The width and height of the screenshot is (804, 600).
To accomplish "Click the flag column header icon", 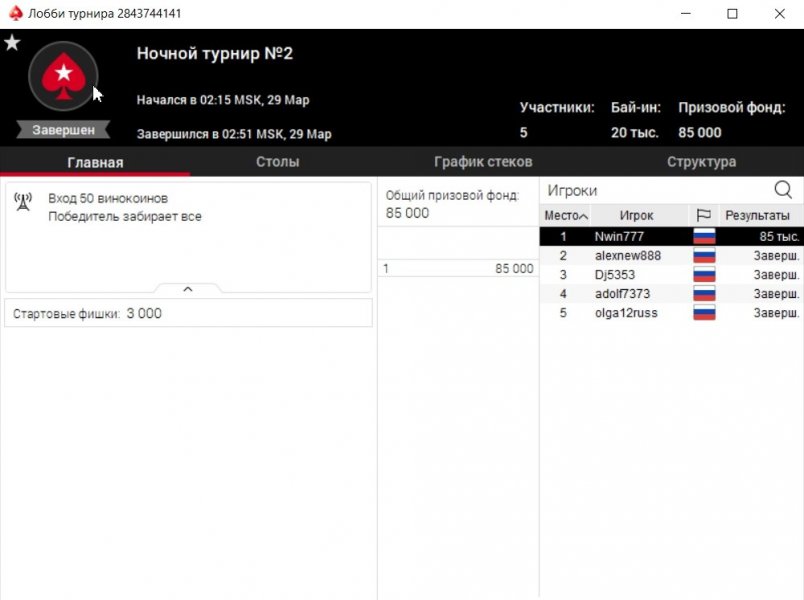I will 704,215.
